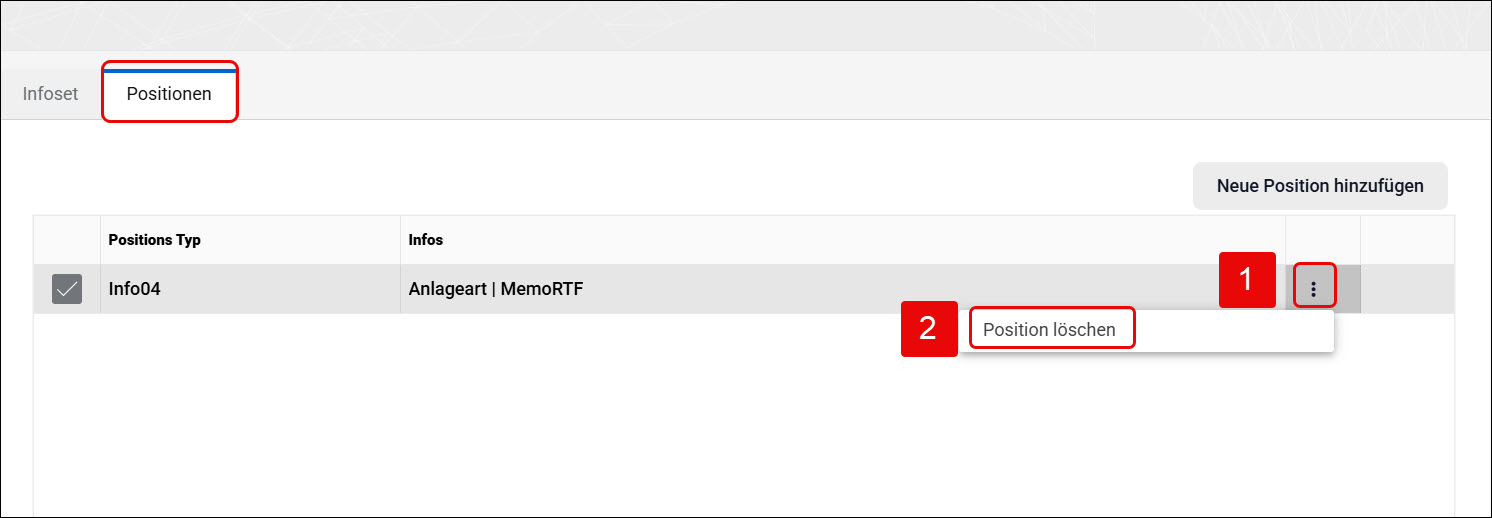Click the blank header above three-dot menu
The height and width of the screenshot is (518, 1492).
click(x=1323, y=240)
